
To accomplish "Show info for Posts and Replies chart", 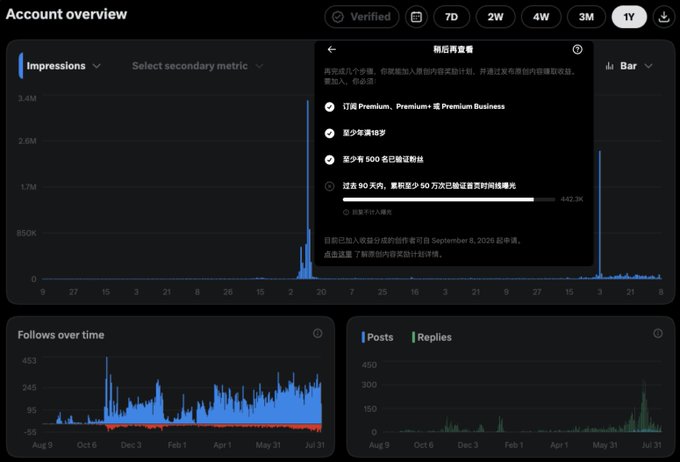I will pos(658,333).
